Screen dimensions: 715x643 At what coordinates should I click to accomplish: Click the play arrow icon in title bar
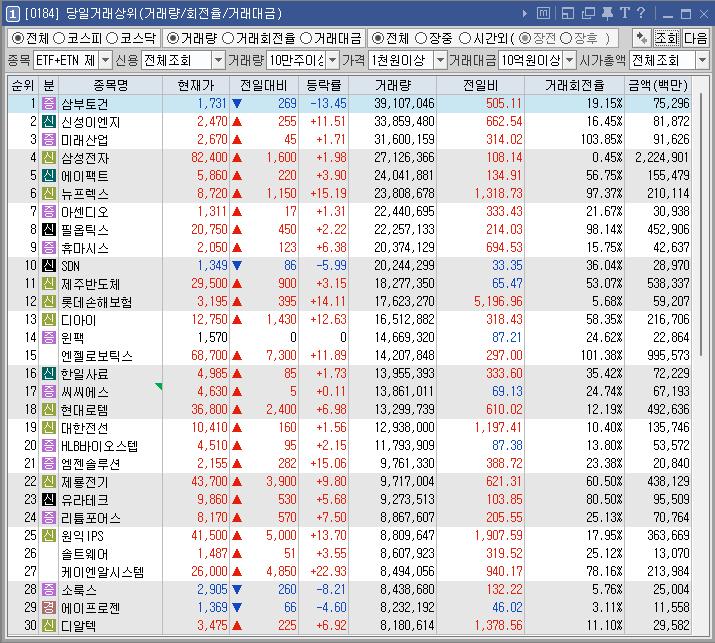525,14
